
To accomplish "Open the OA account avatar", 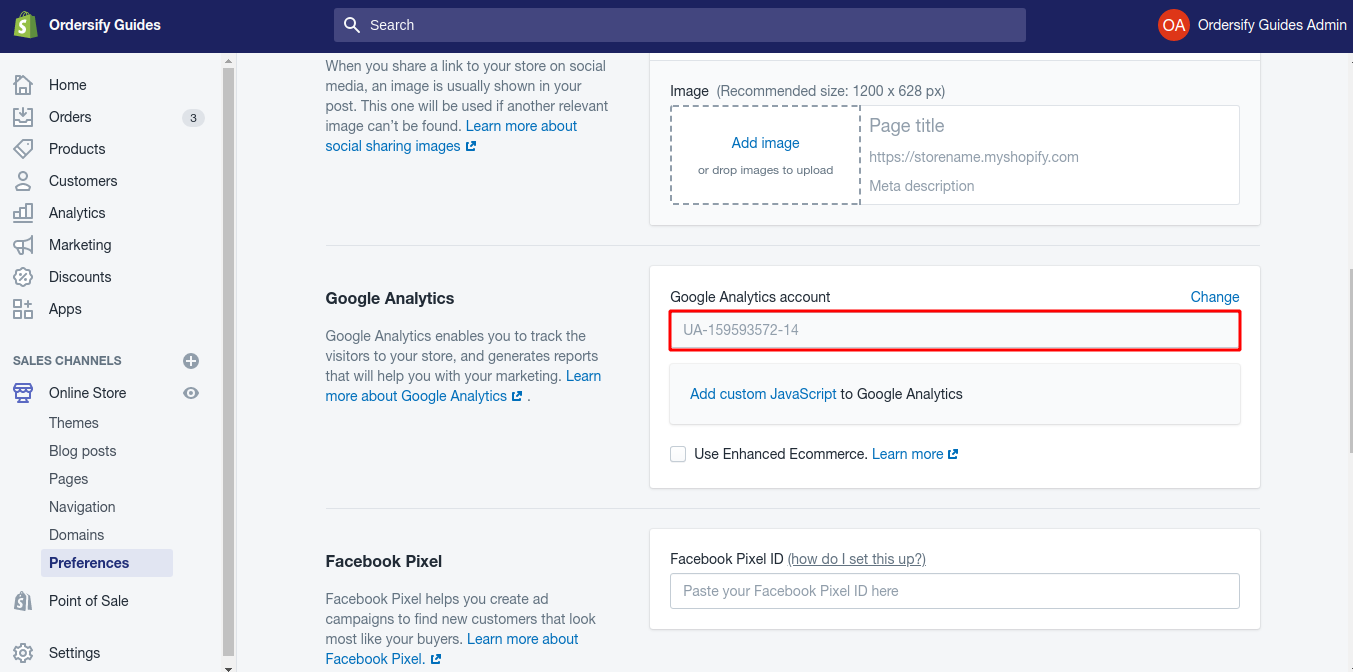I will 1174,25.
